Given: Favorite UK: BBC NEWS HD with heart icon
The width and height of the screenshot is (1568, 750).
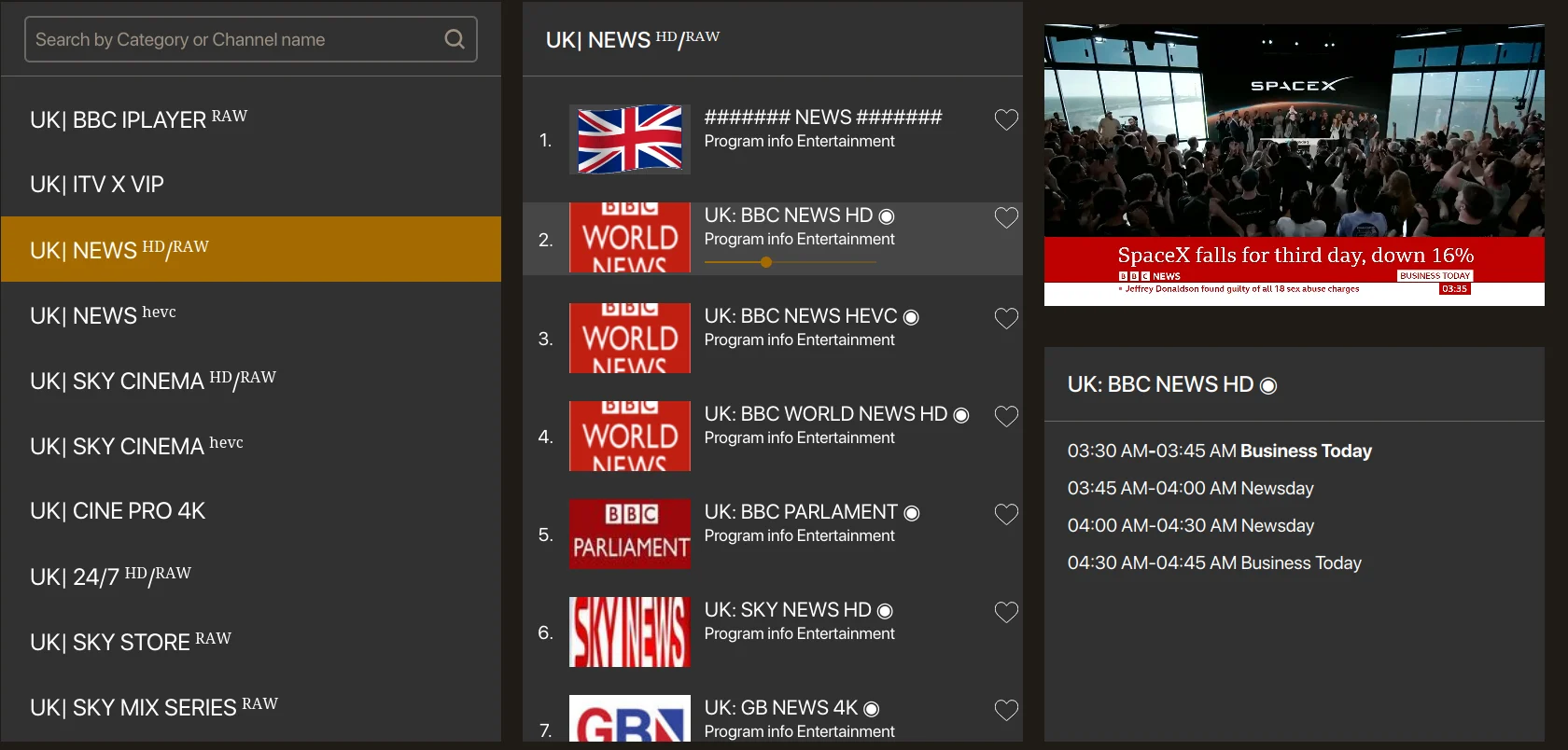Looking at the screenshot, I should [1006, 217].
